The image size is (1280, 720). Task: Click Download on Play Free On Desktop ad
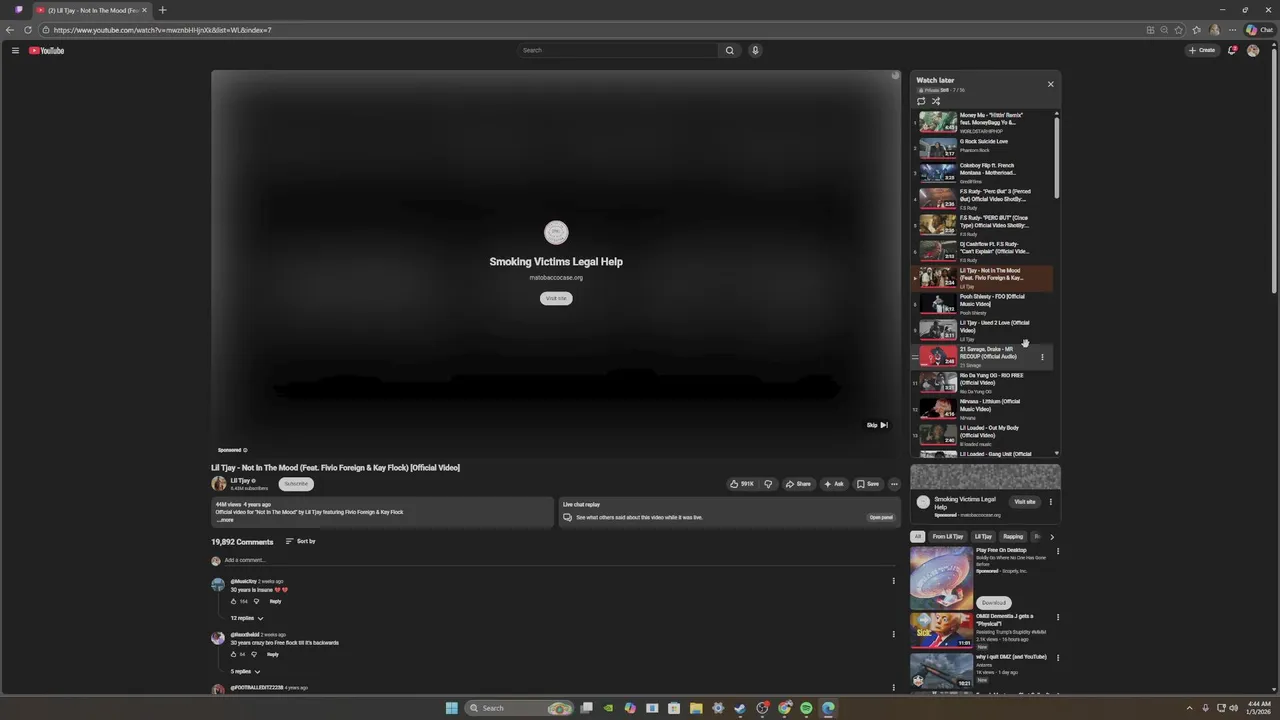click(993, 603)
